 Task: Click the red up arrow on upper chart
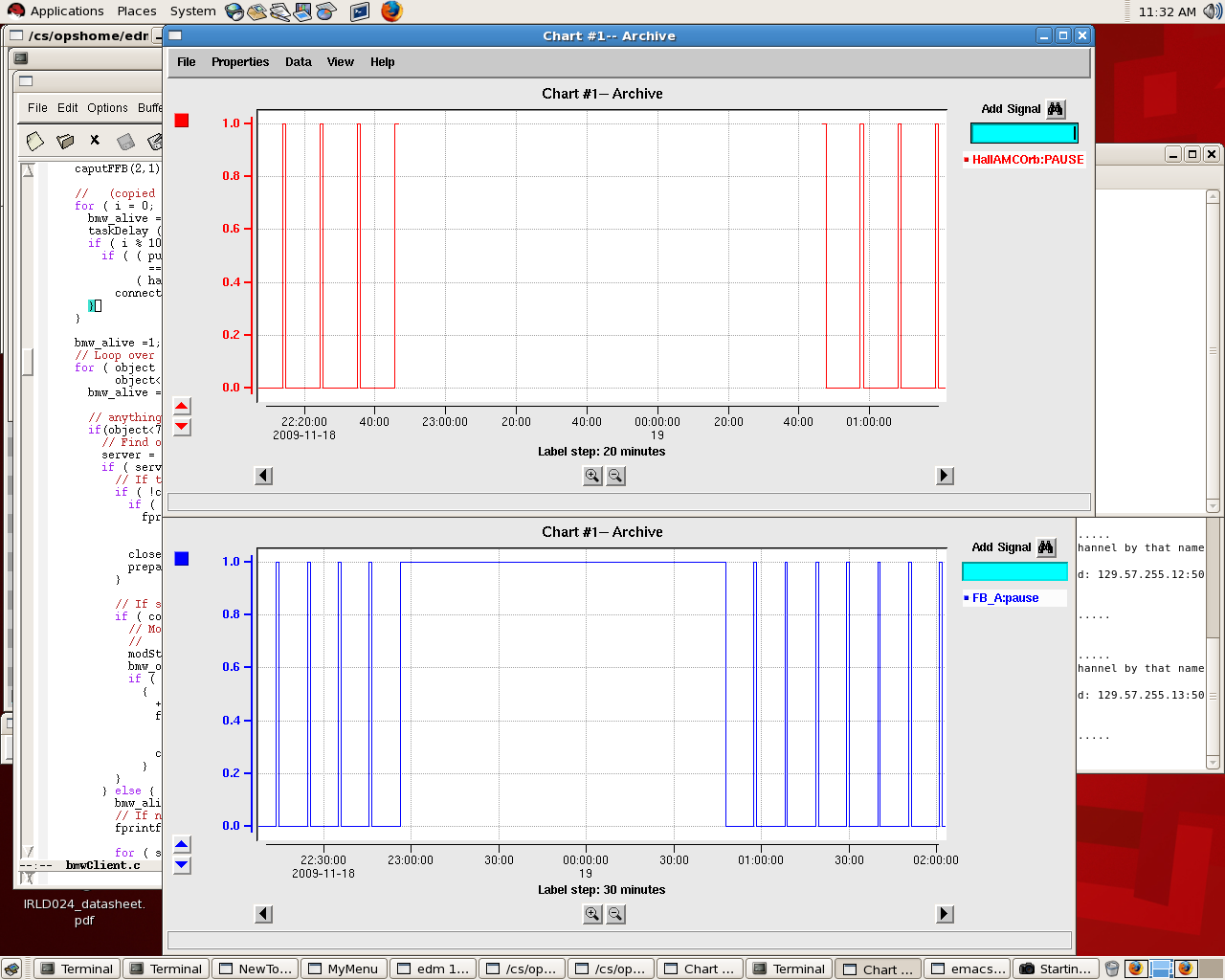182,406
